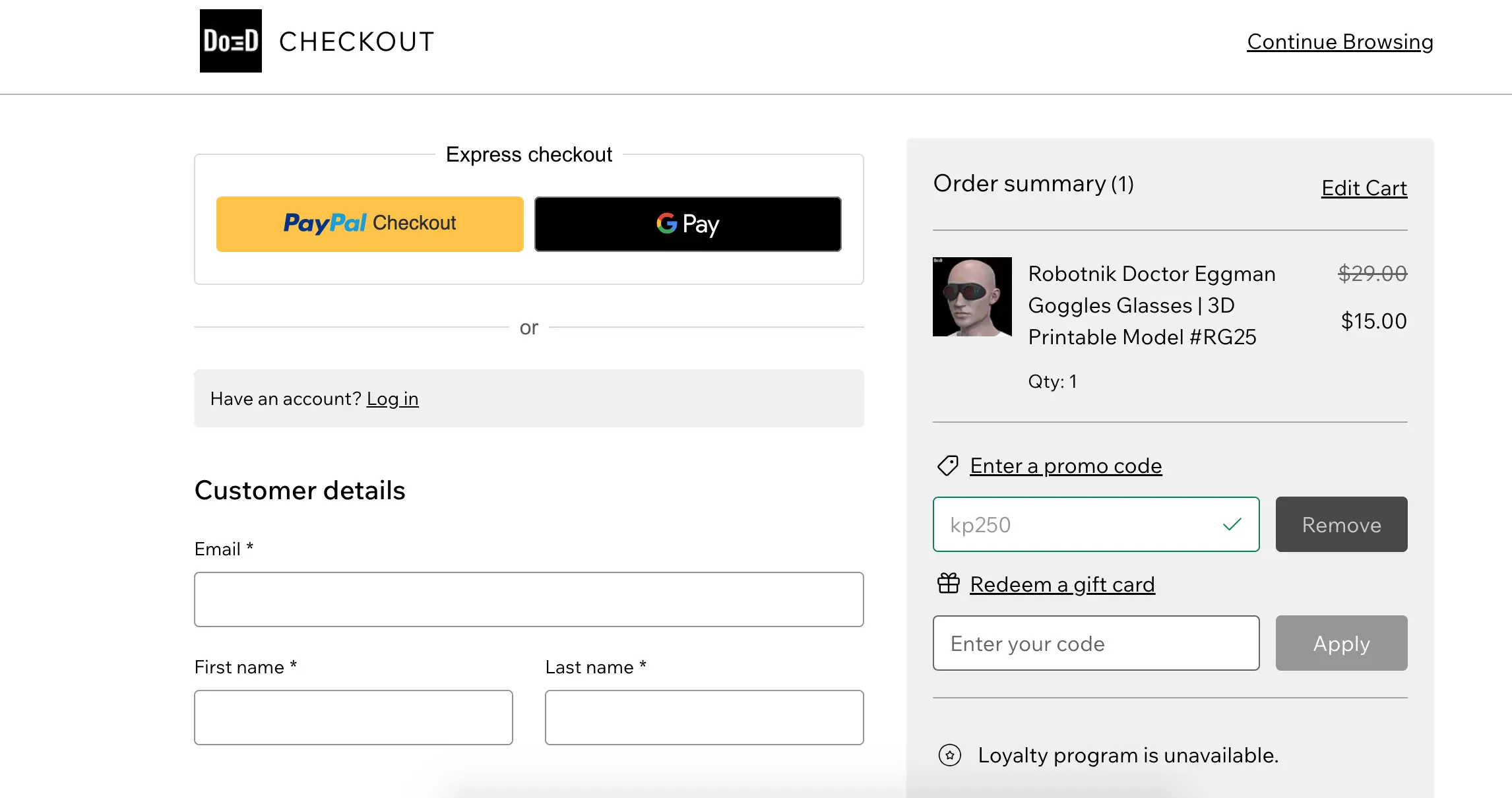Open Enter a promo code

tap(1065, 466)
